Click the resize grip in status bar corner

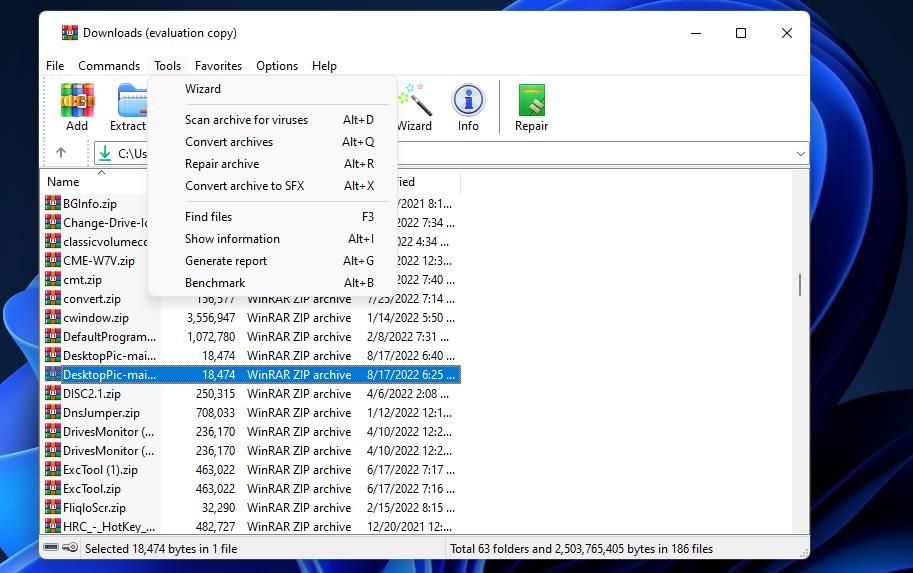pyautogui.click(x=804, y=553)
